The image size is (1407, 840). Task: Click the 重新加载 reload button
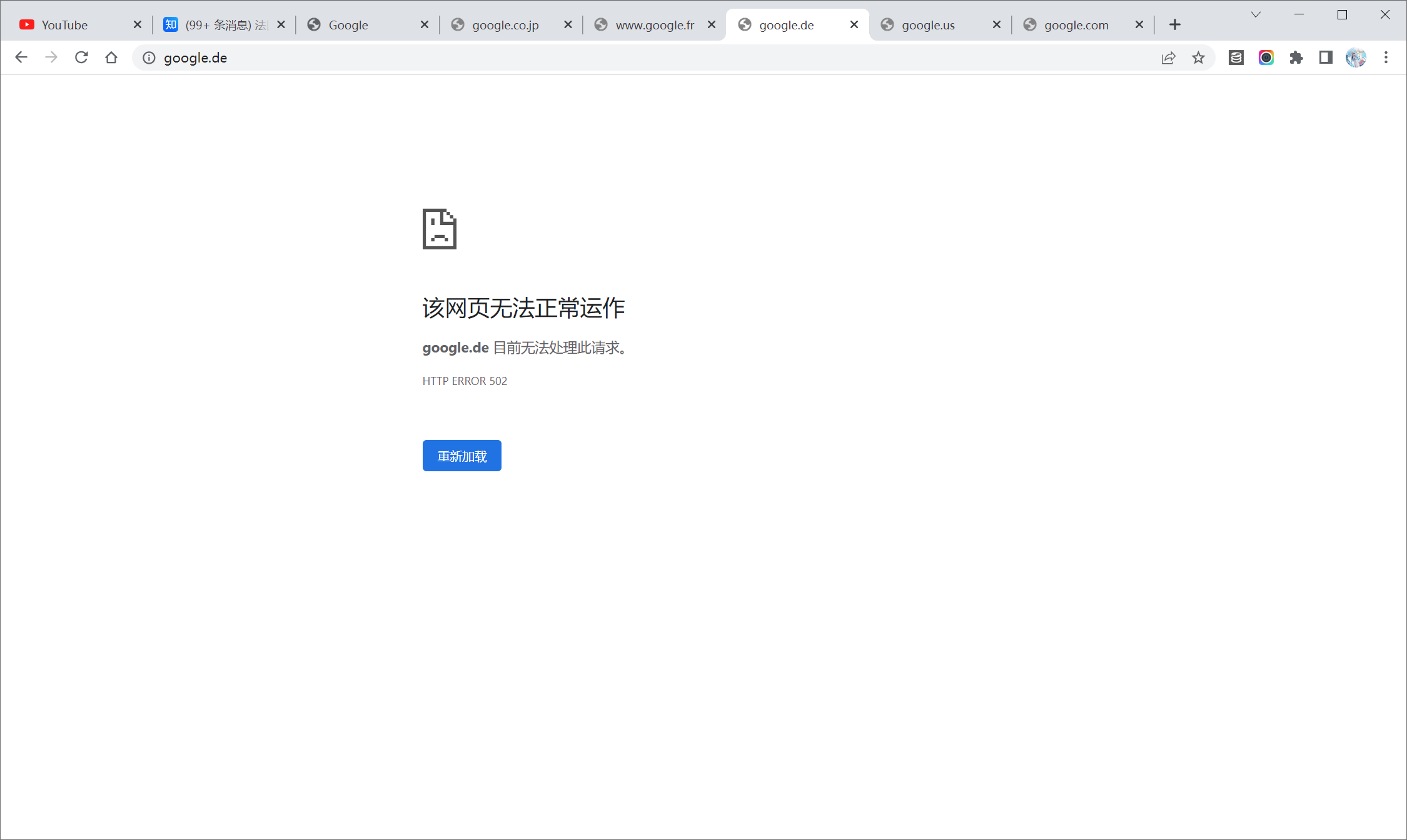pyautogui.click(x=461, y=456)
